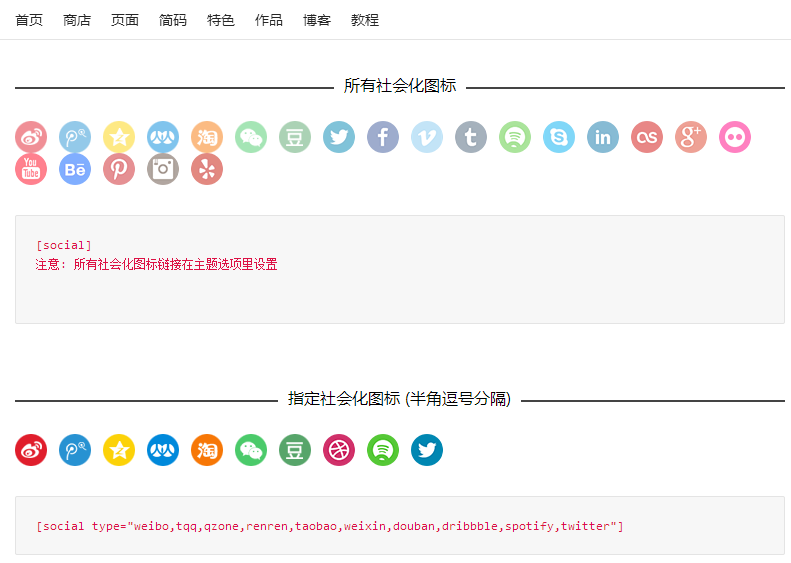Open the Pinterest icon
The height and width of the screenshot is (563, 791).
[119, 169]
